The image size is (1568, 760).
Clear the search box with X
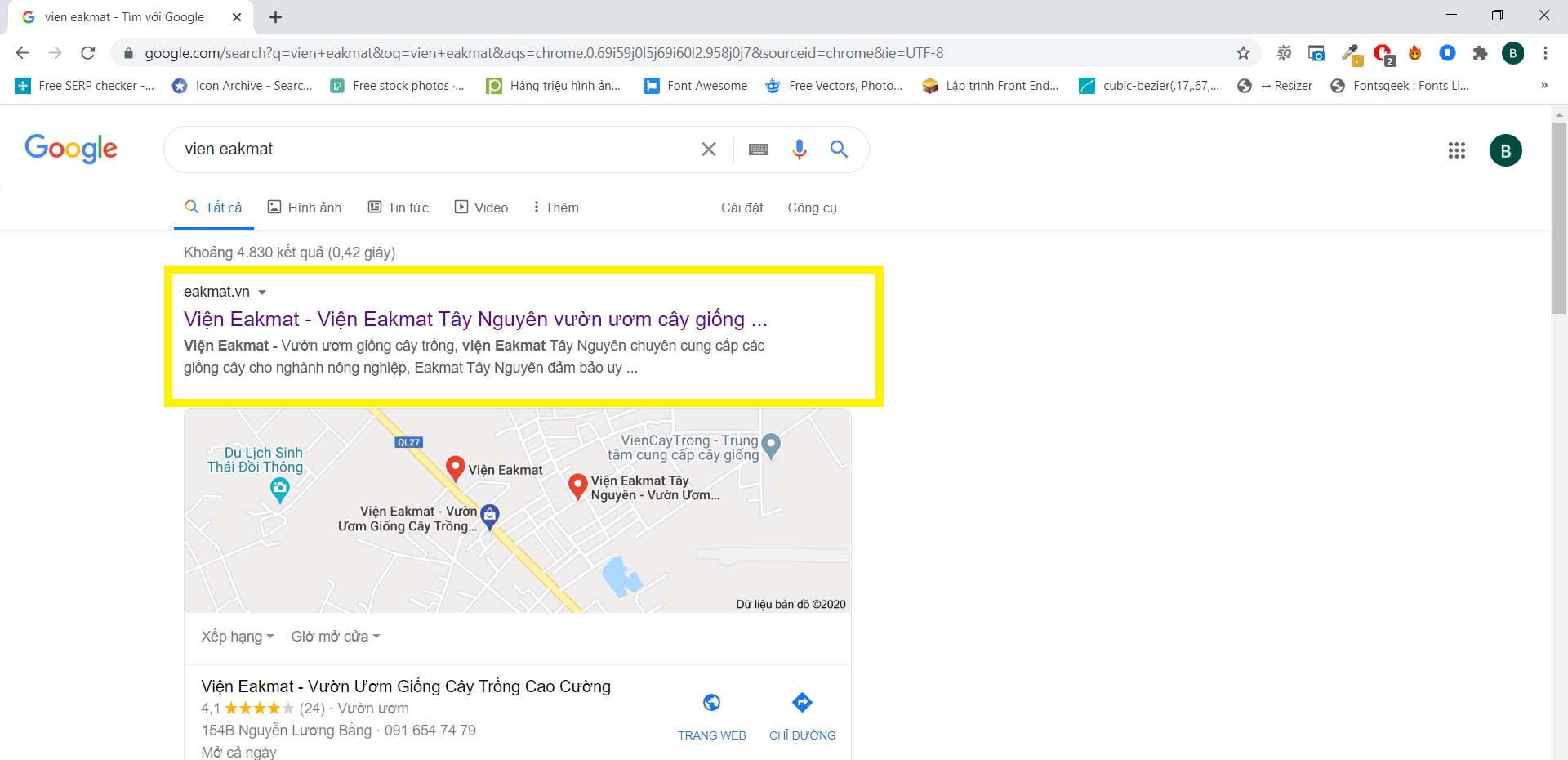(x=709, y=149)
